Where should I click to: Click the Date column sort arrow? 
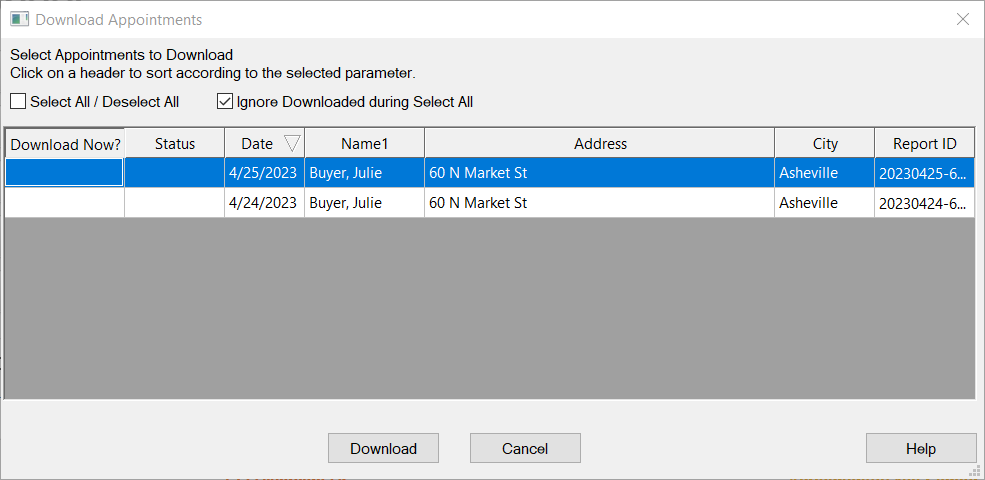tap(292, 143)
